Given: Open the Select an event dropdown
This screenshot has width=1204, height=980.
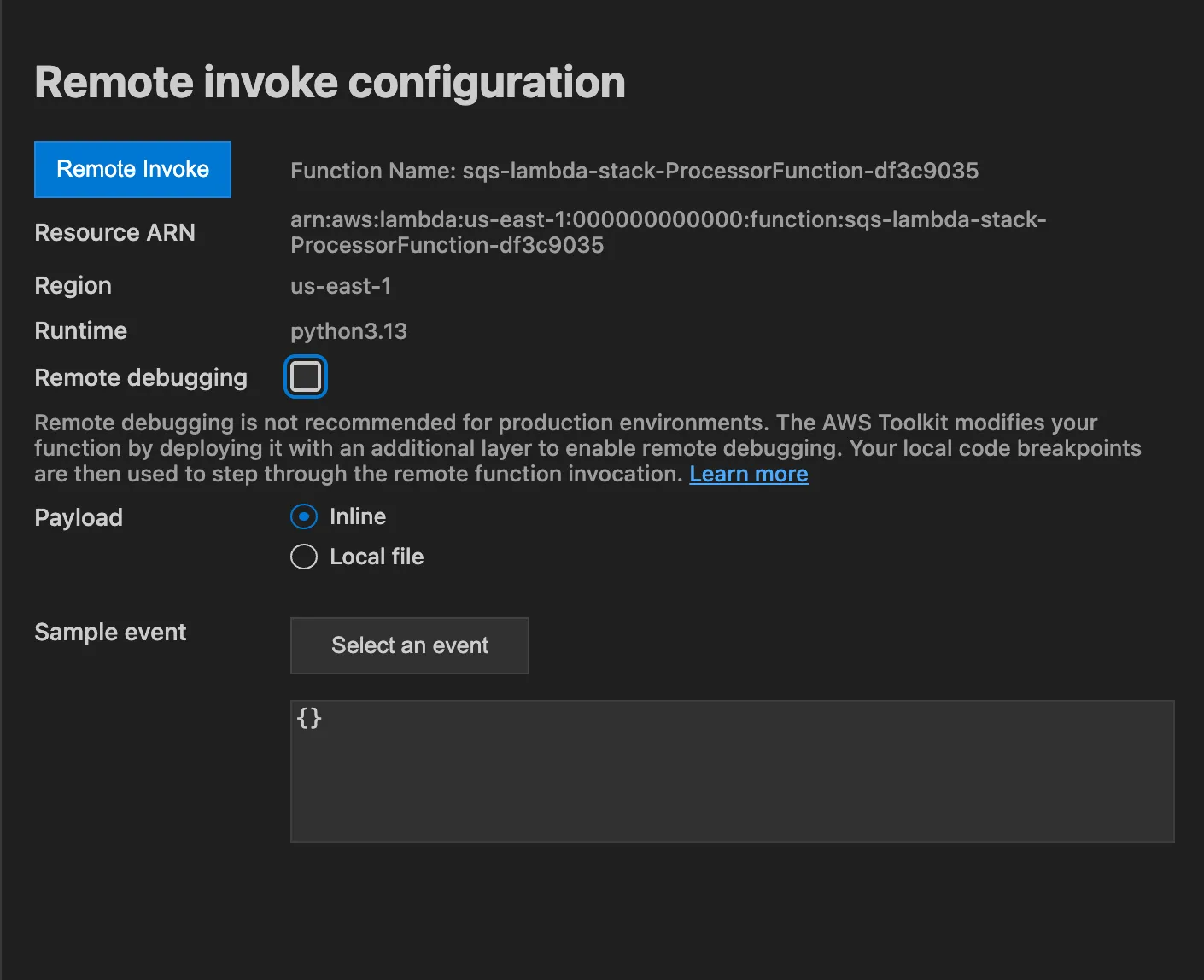Looking at the screenshot, I should point(409,645).
